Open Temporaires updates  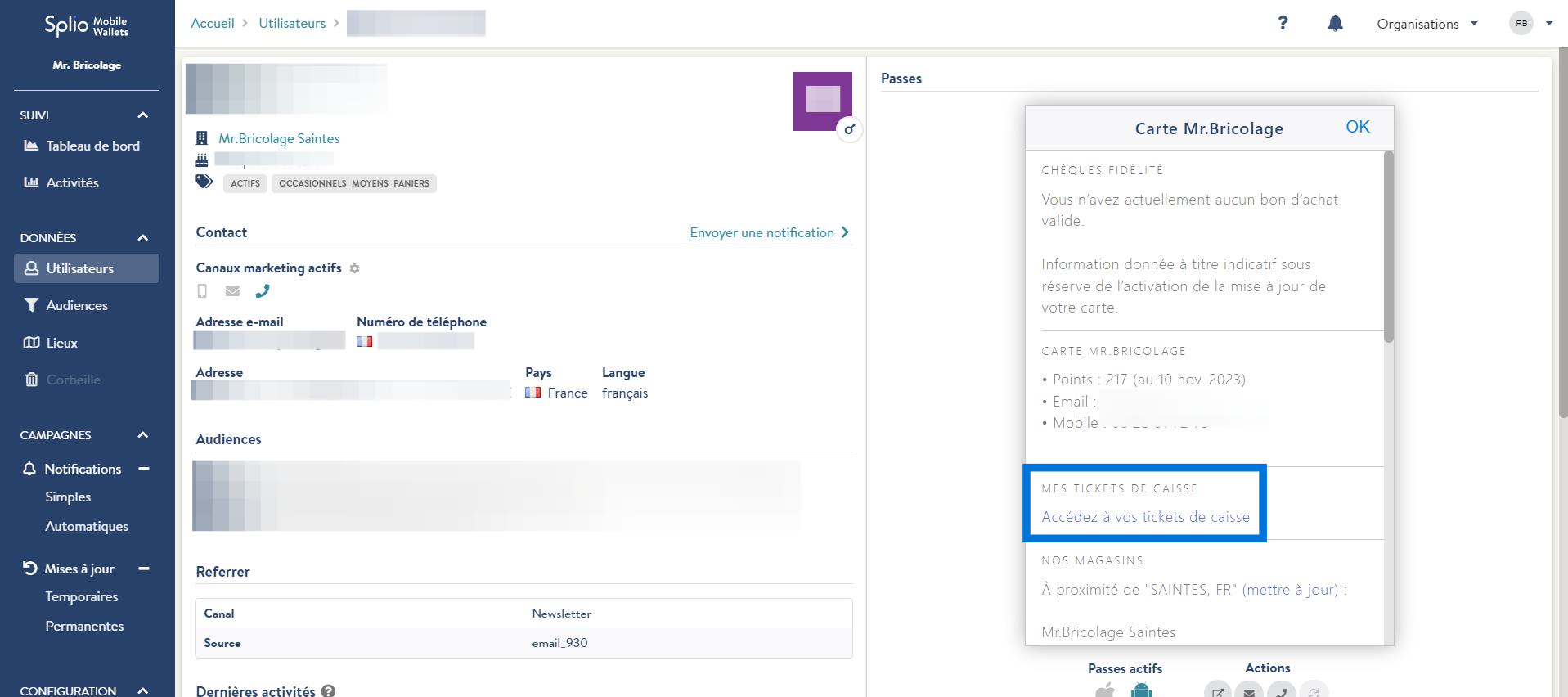pos(82,596)
